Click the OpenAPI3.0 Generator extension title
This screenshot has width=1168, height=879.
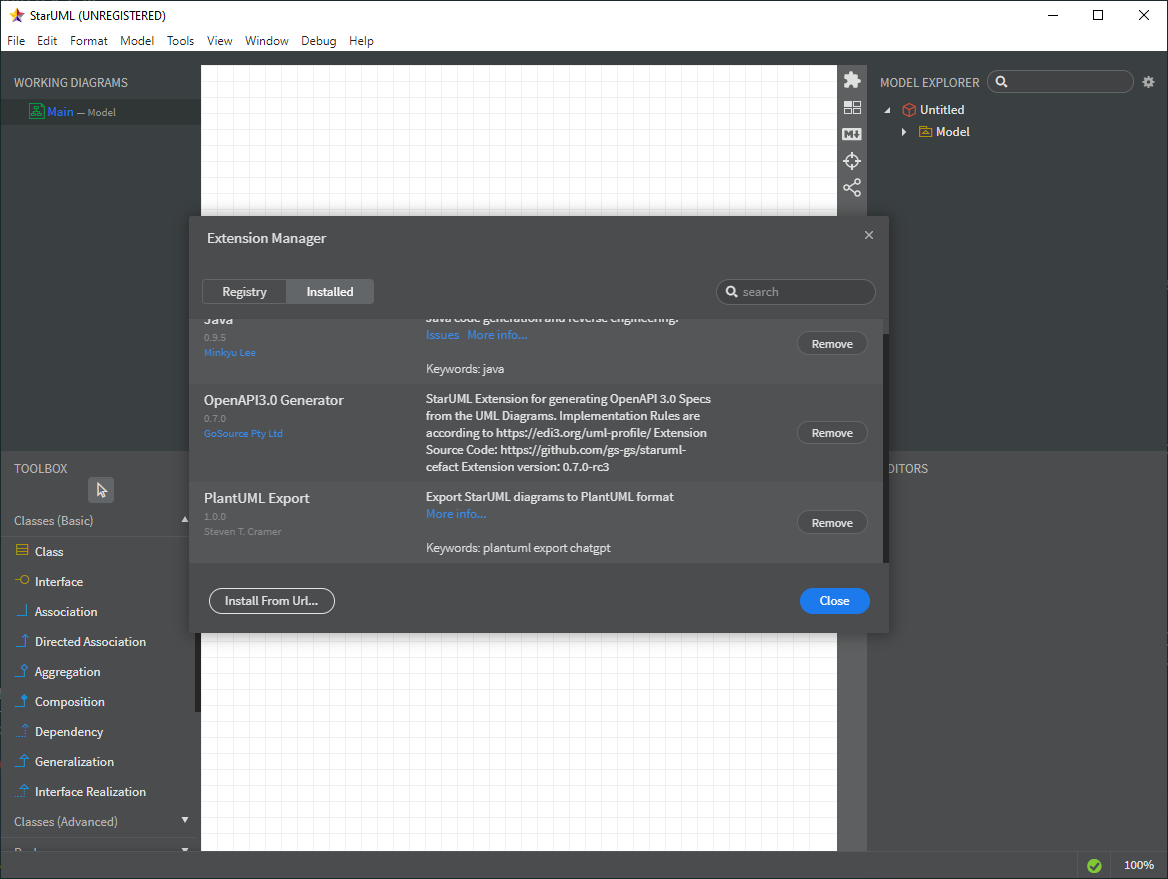[x=273, y=400]
